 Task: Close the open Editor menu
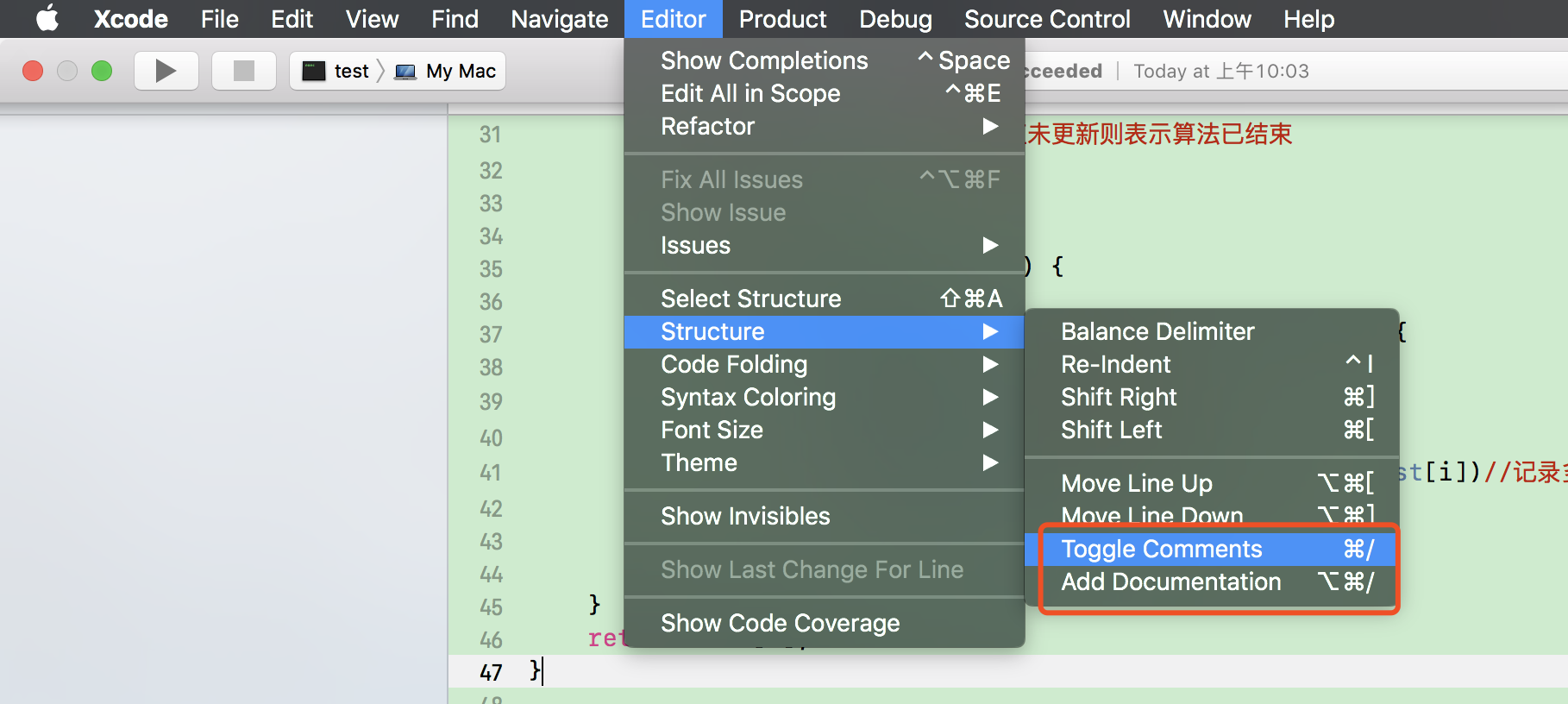click(674, 19)
